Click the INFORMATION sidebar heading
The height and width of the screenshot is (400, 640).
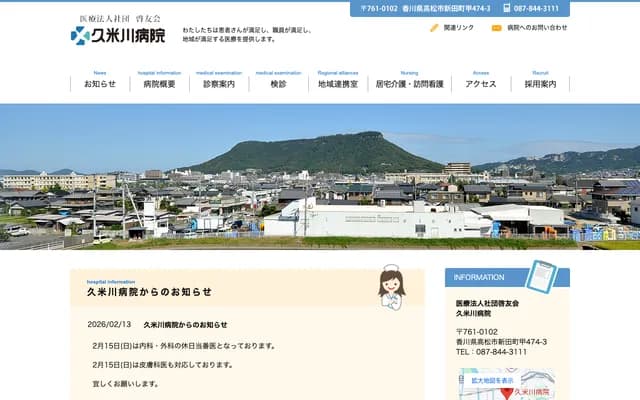pyautogui.click(x=479, y=277)
